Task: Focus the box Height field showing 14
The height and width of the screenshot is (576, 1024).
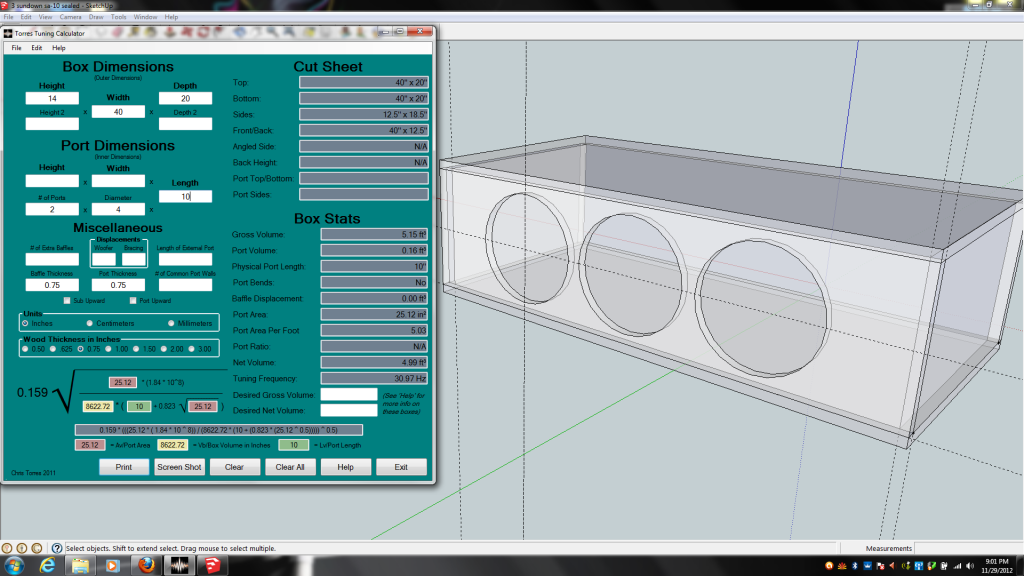Action: point(52,99)
